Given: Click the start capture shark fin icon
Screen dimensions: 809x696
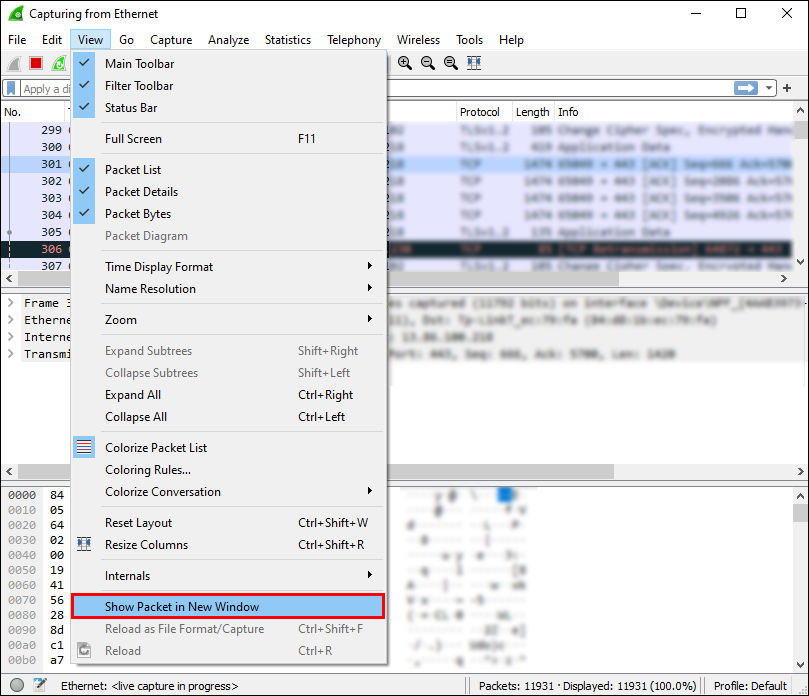Looking at the screenshot, I should pos(14,63).
